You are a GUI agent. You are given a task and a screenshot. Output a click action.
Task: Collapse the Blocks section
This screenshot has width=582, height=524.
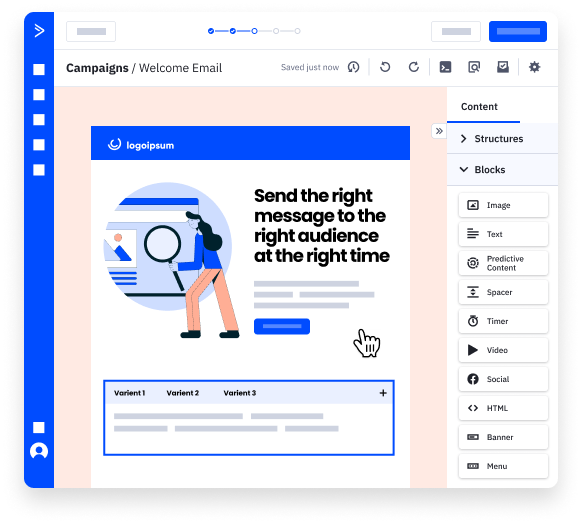[502, 170]
